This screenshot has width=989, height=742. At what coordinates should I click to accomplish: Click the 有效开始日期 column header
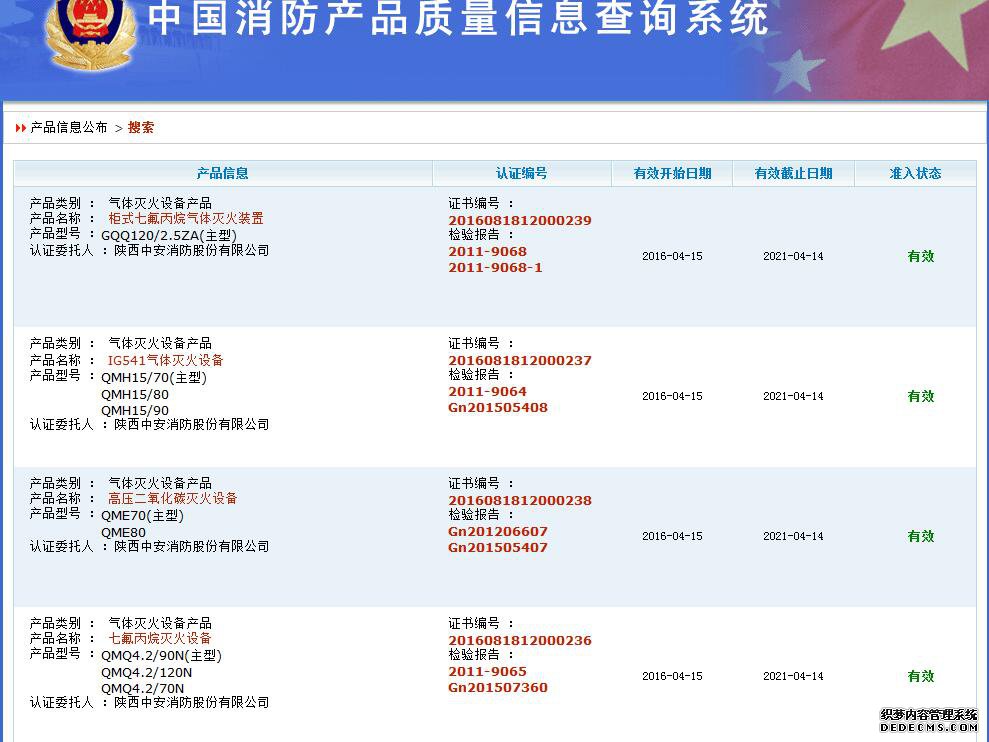pos(672,173)
